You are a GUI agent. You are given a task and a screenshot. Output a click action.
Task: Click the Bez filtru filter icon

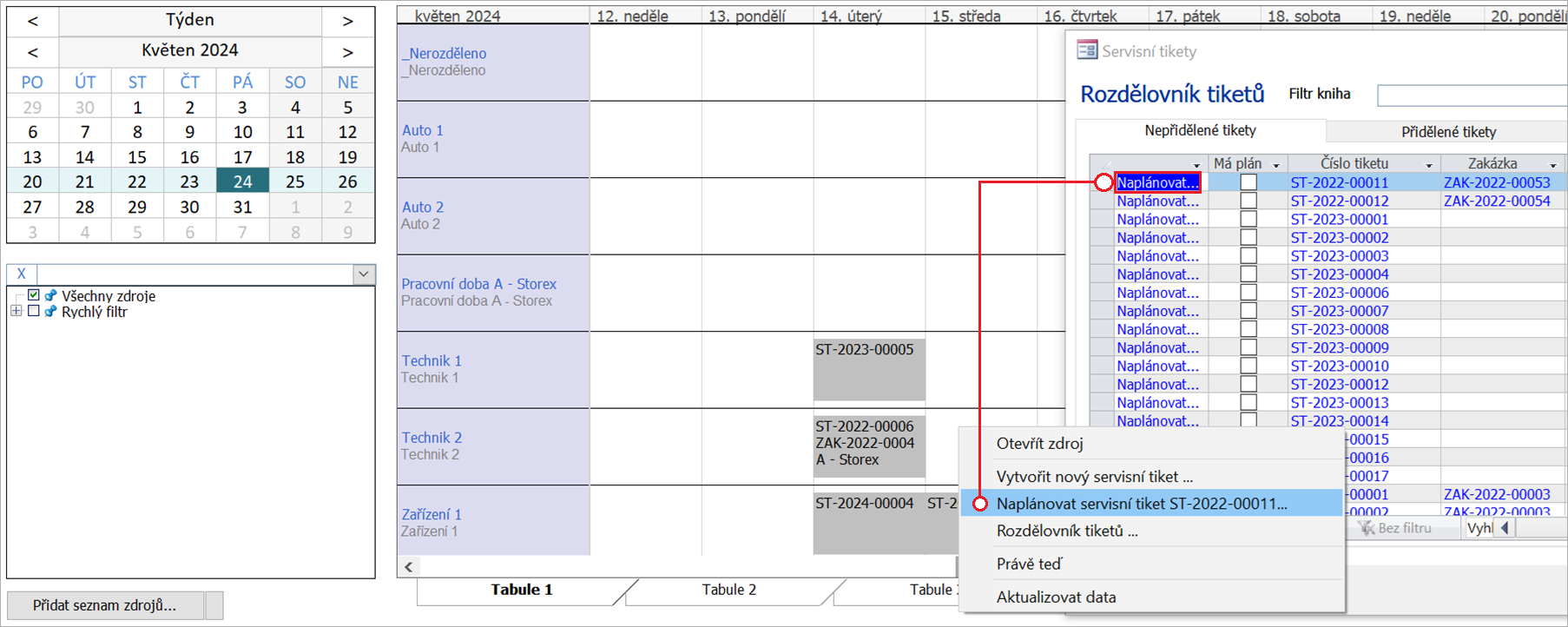click(1366, 528)
